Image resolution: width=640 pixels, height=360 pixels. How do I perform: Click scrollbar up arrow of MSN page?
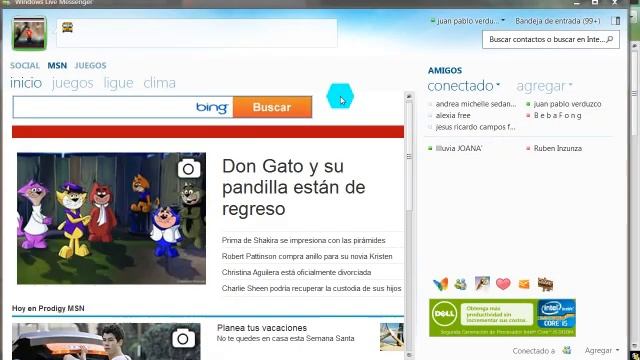click(x=409, y=96)
